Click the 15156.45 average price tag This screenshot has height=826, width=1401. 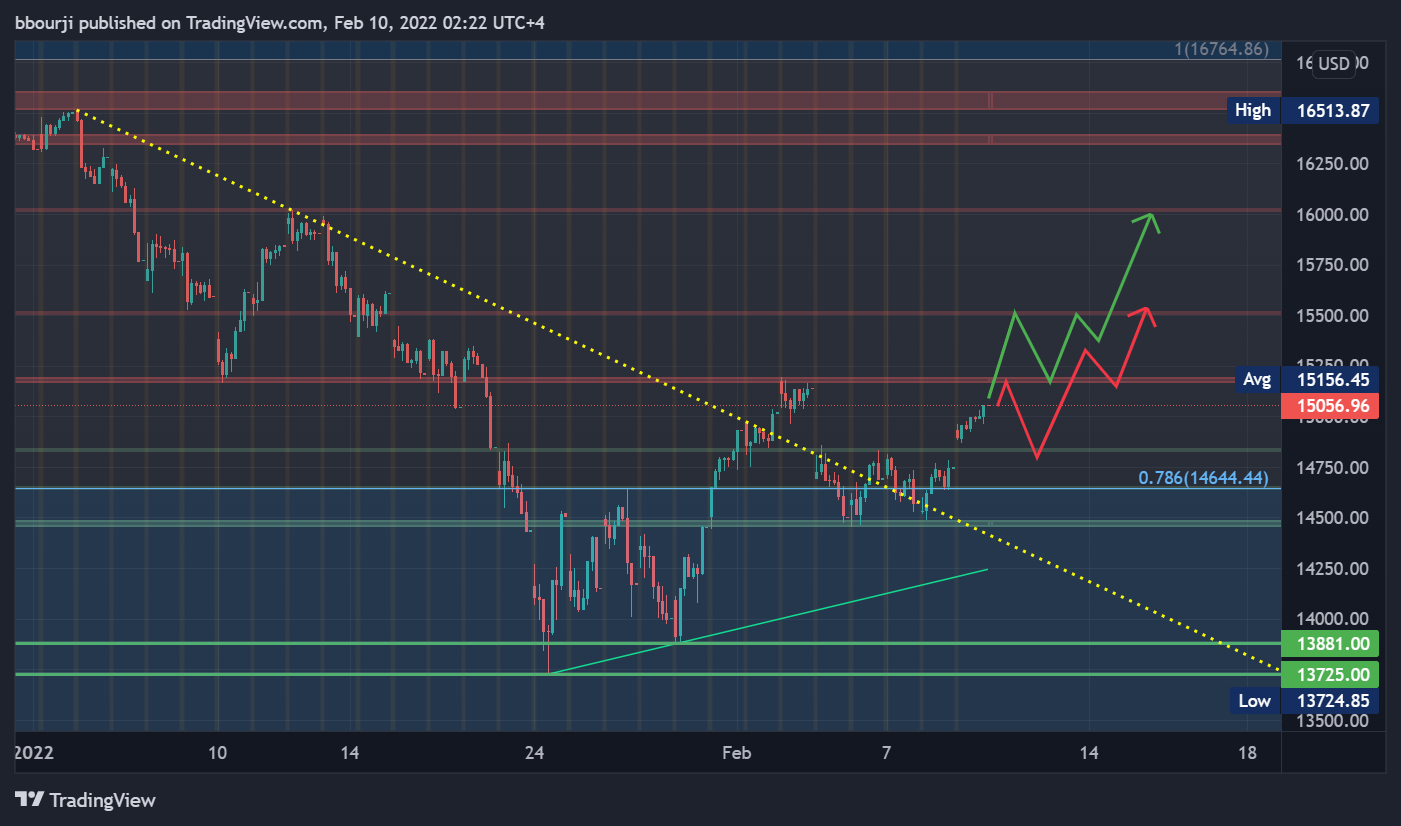tap(1331, 379)
